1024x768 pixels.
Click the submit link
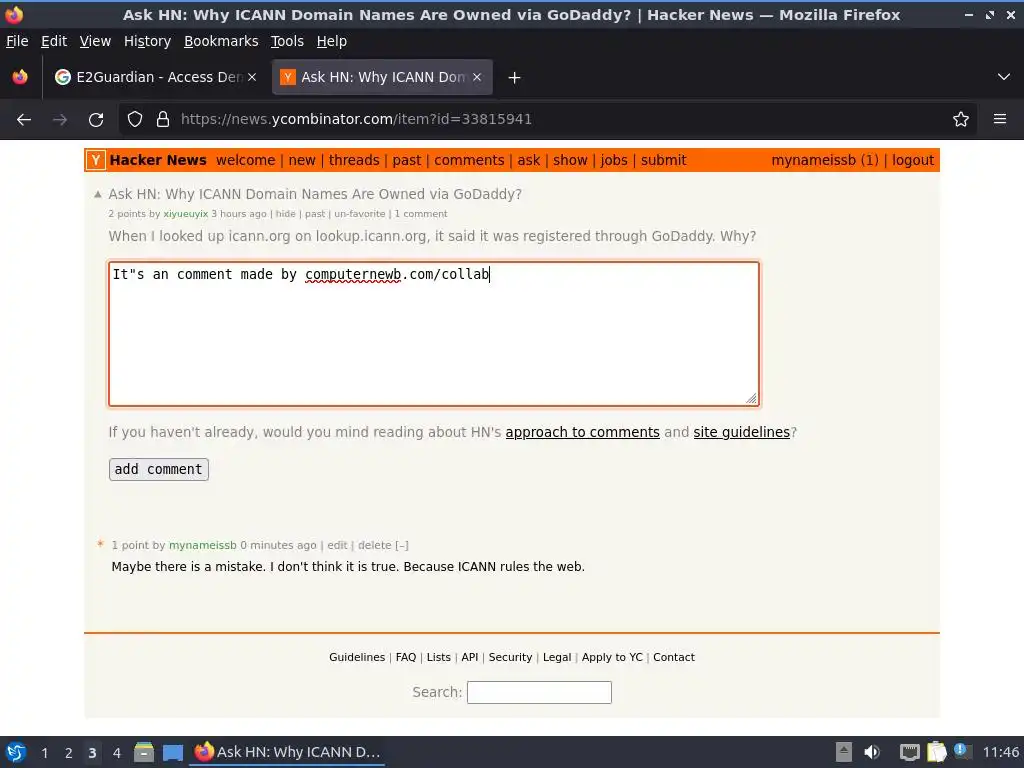(664, 160)
